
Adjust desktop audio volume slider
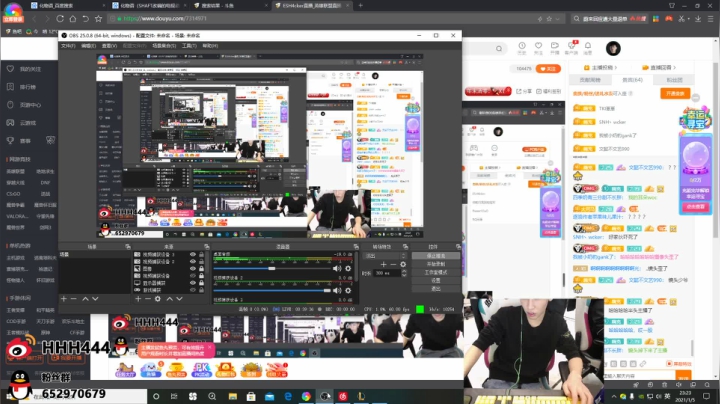point(272,269)
